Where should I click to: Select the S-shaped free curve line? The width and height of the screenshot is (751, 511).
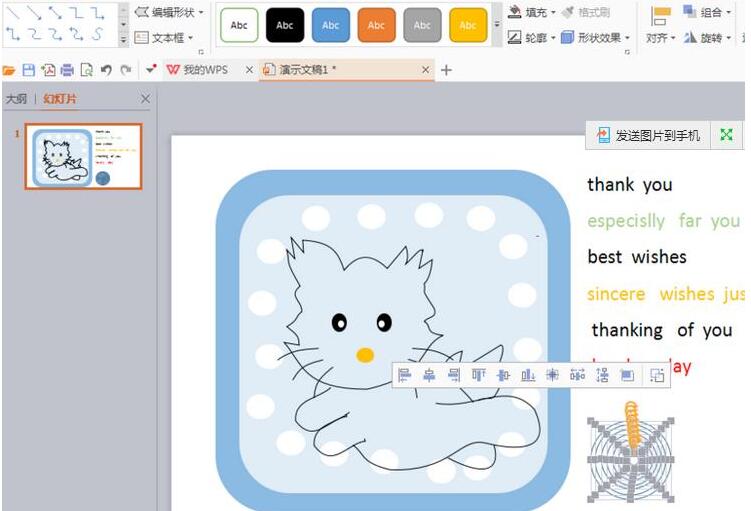pos(97,34)
